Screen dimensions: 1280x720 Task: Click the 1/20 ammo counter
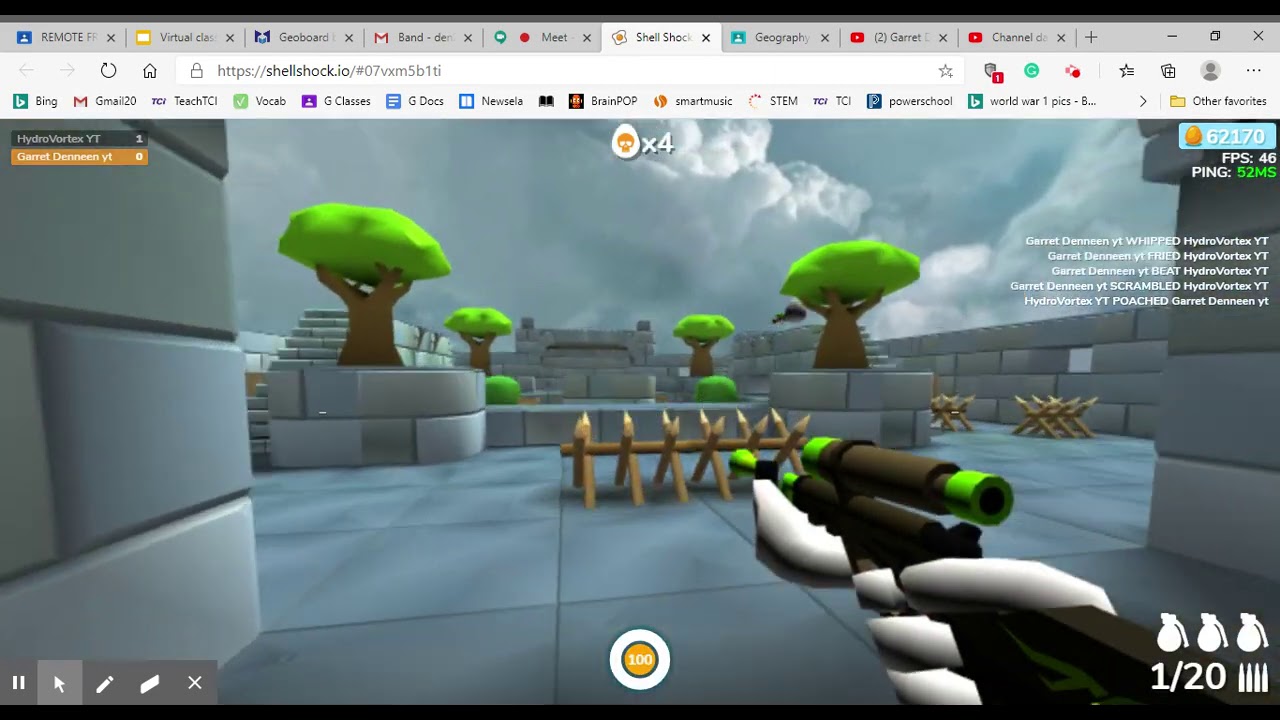[1188, 677]
